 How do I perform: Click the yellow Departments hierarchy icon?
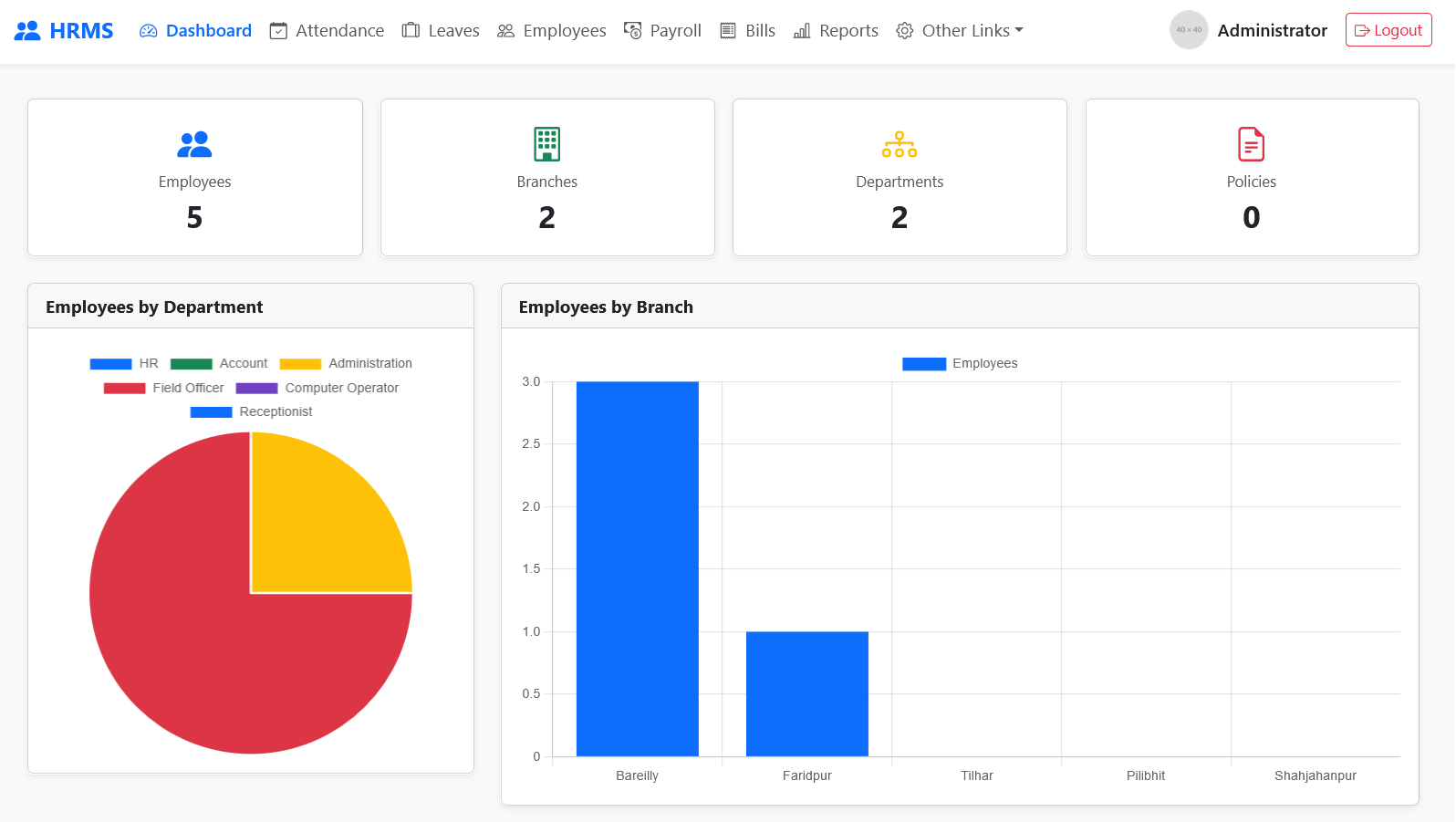tap(900, 144)
